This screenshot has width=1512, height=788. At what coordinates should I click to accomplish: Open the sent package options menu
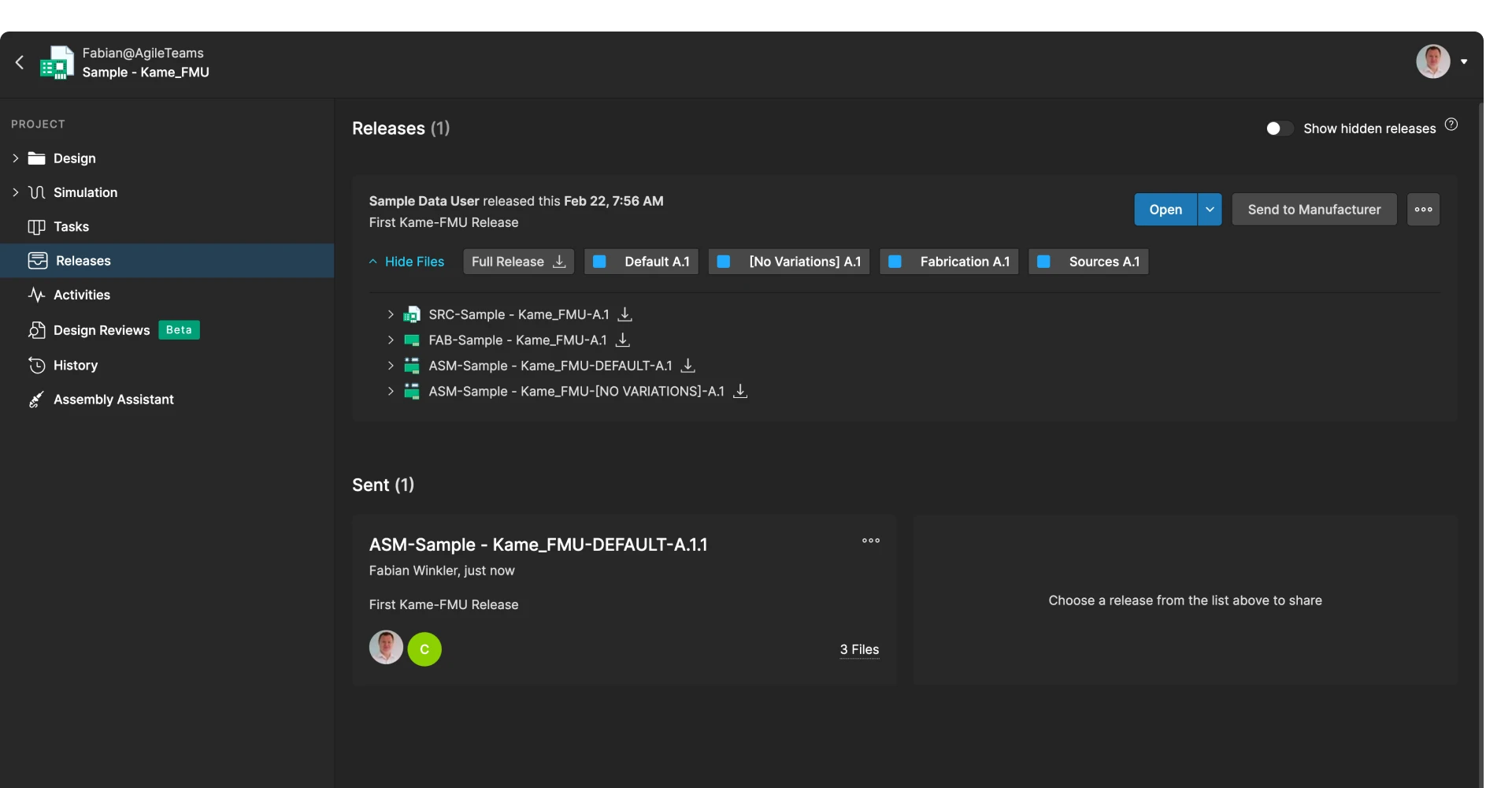tap(870, 541)
